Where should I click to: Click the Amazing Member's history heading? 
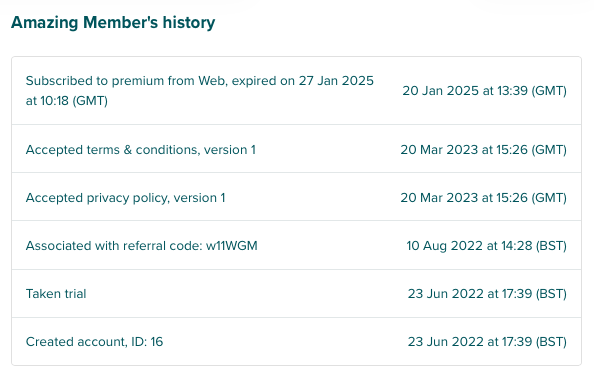(x=113, y=22)
